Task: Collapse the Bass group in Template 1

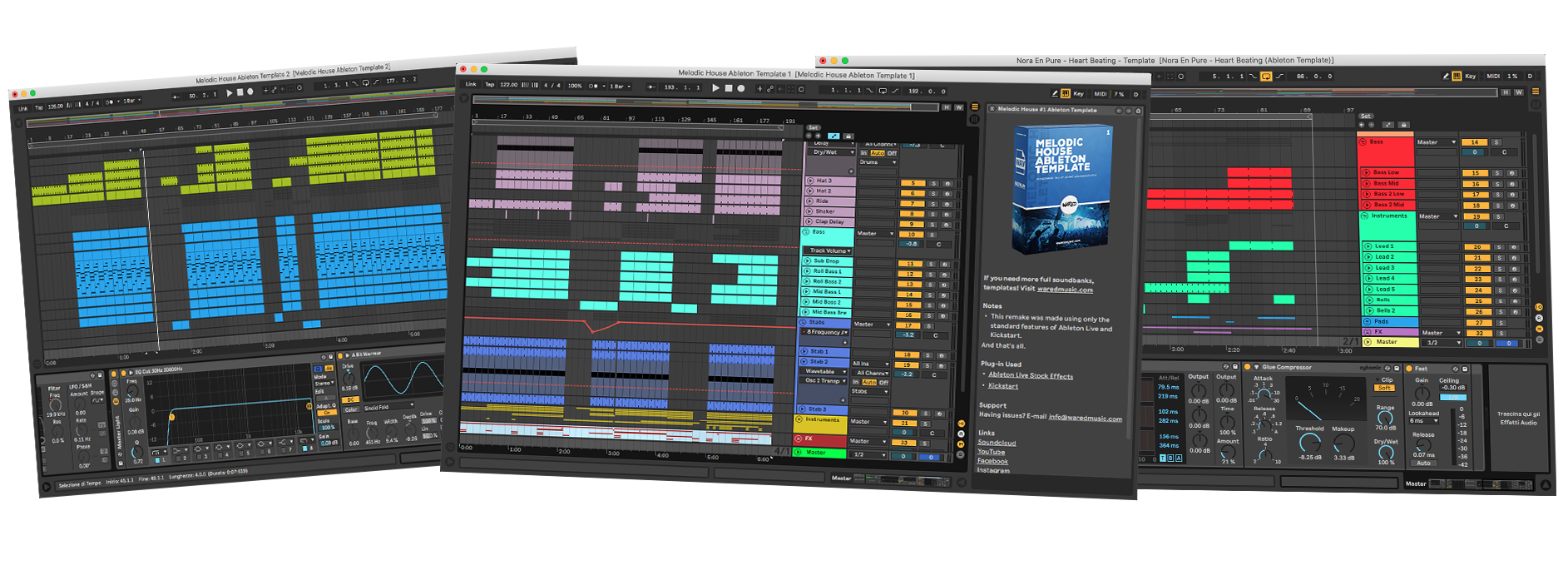Action: pyautogui.click(x=807, y=231)
